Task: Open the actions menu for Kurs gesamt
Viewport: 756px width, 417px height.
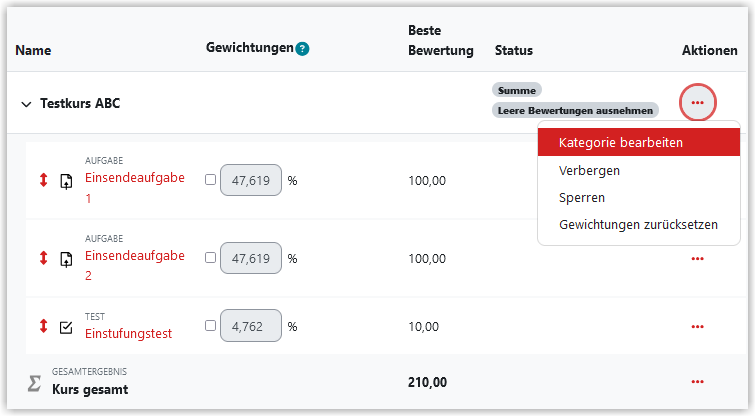Action: click(x=697, y=382)
